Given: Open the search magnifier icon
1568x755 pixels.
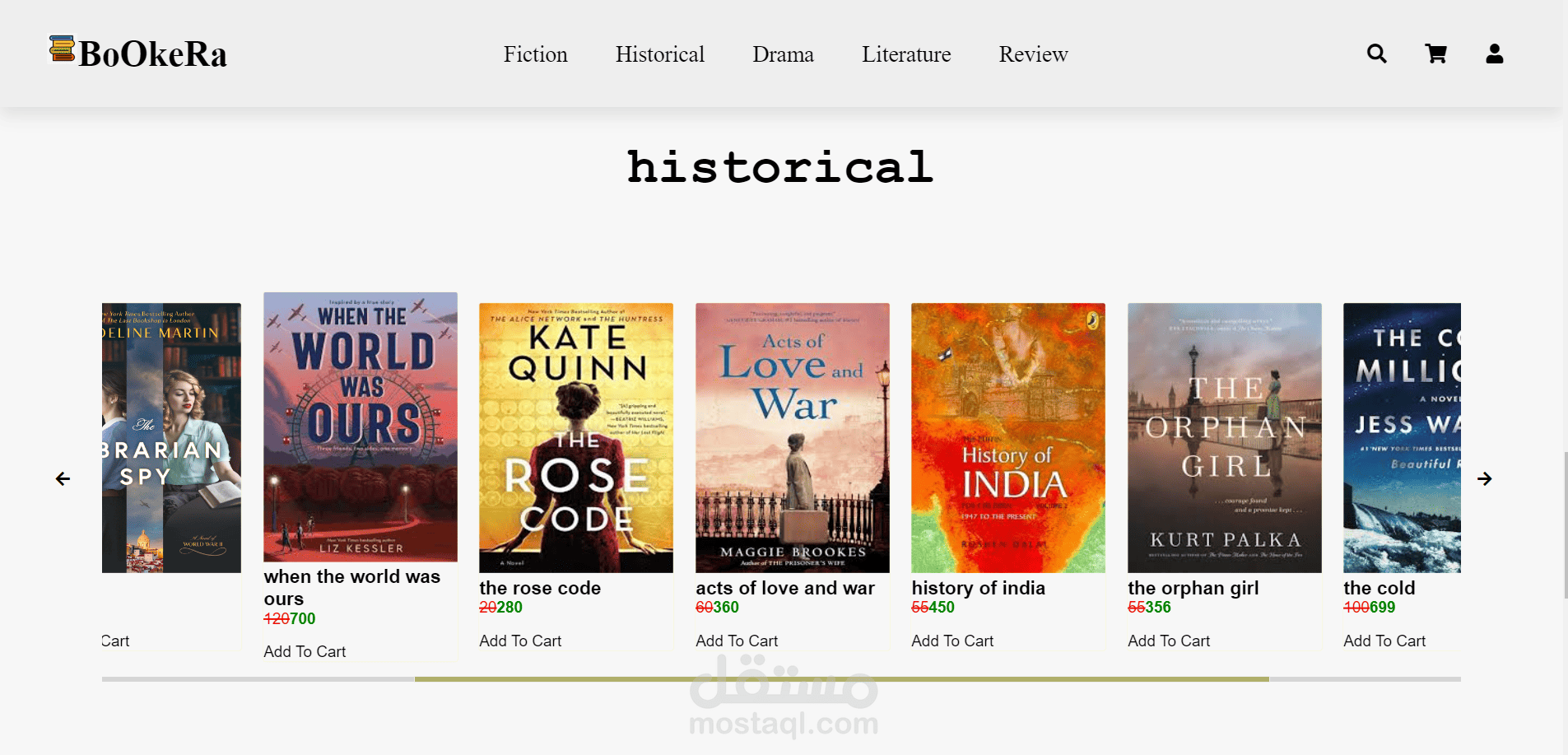Looking at the screenshot, I should 1376,54.
